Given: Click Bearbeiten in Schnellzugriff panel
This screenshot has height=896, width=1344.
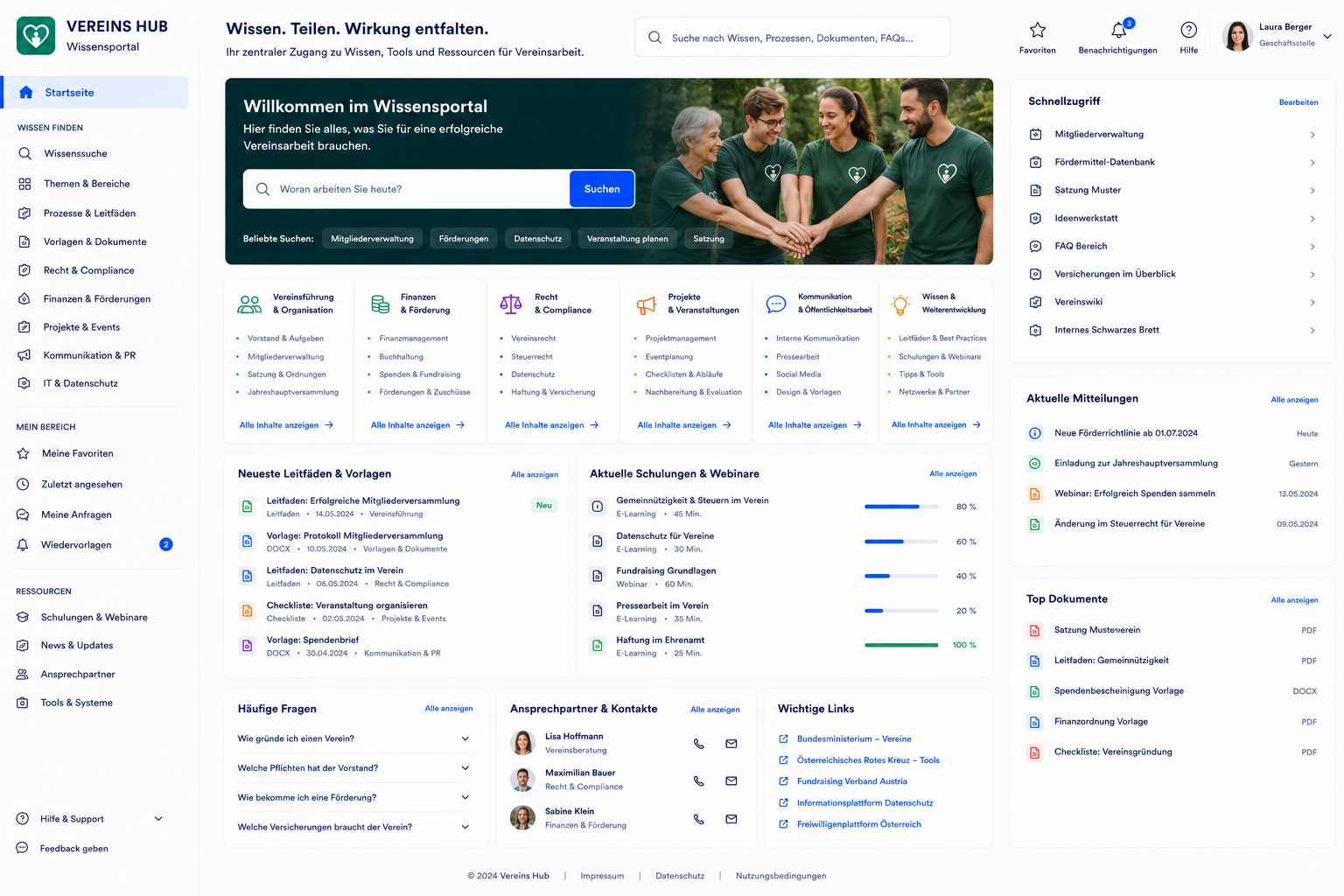Looking at the screenshot, I should pos(1298,102).
